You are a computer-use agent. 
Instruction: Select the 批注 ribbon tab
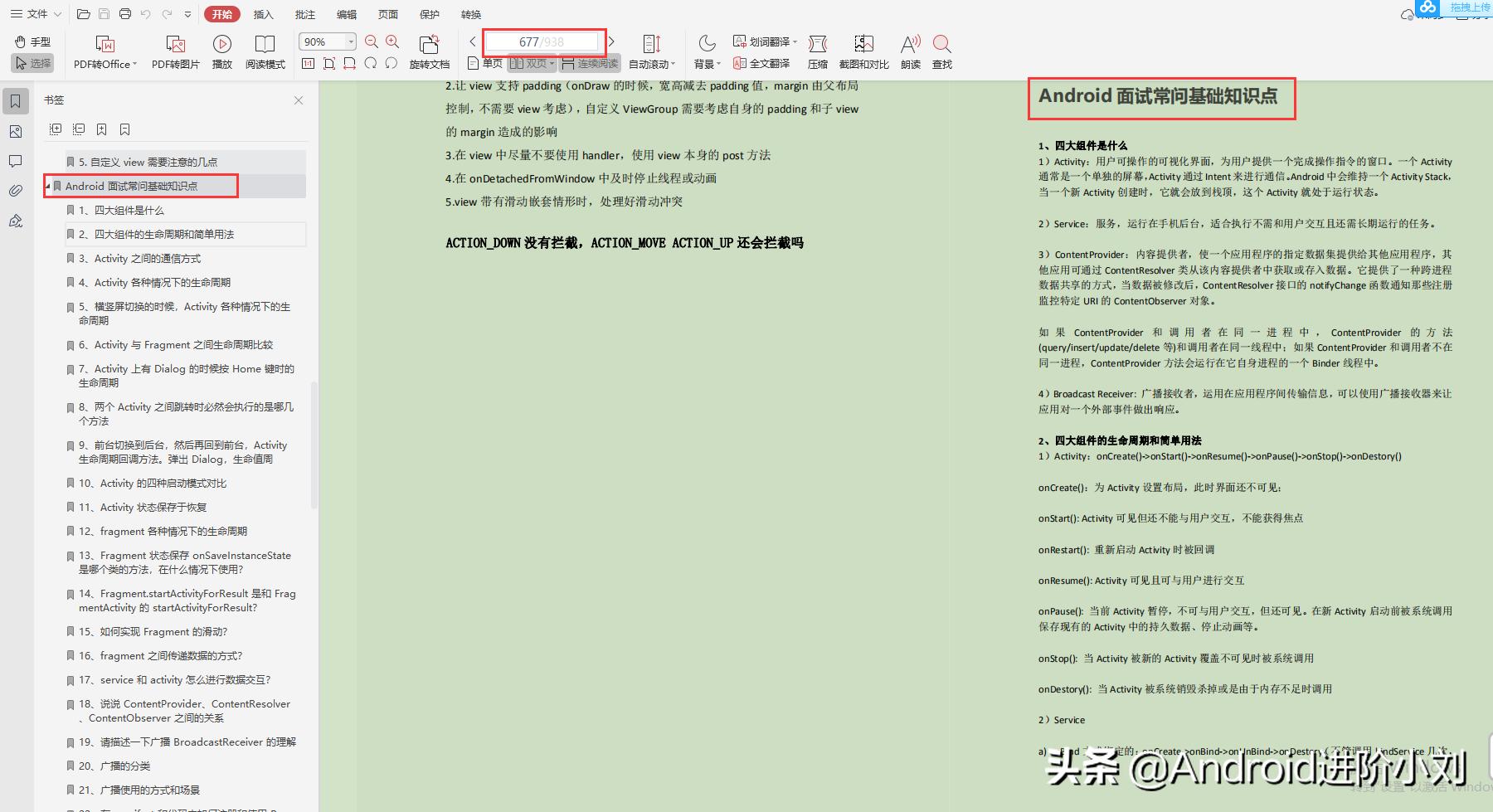[304, 14]
